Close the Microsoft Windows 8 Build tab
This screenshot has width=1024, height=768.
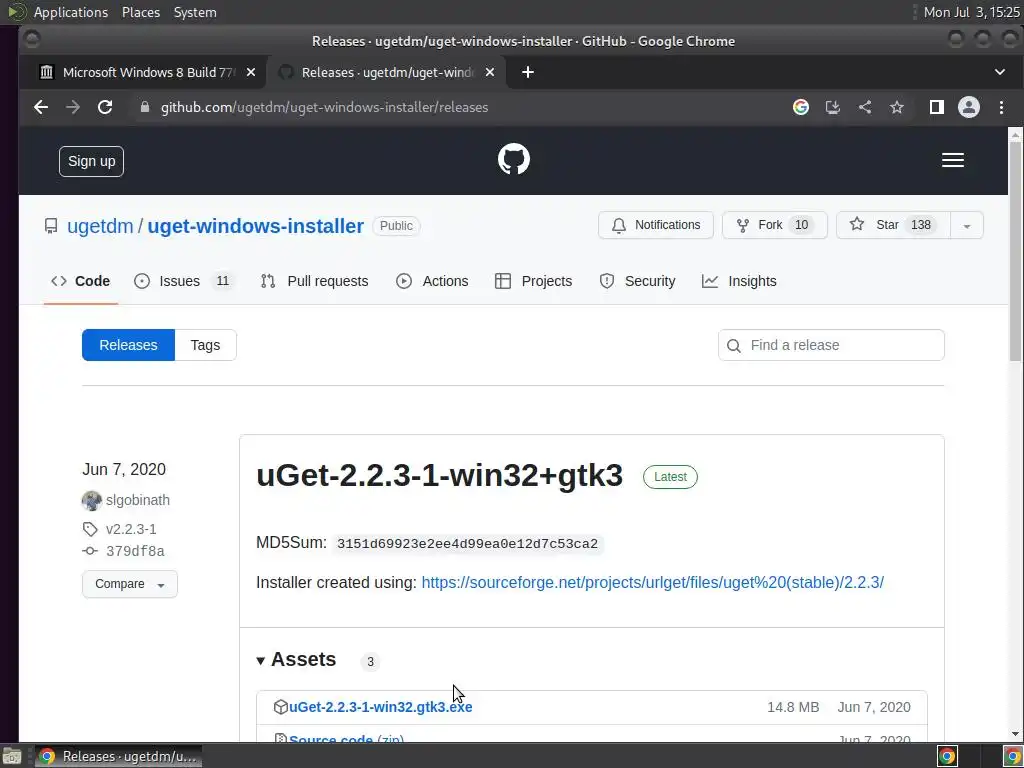coord(251,72)
